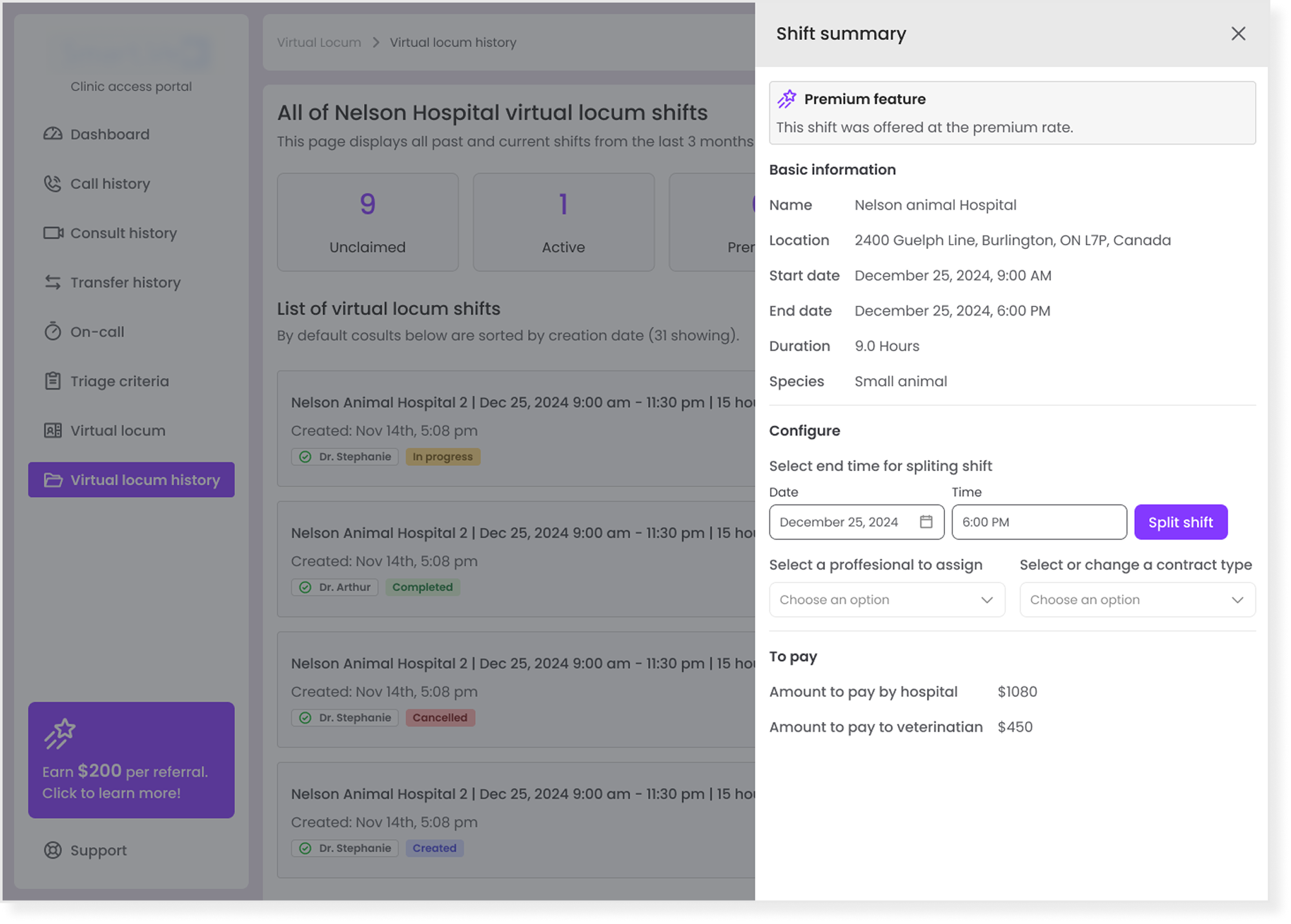The height and width of the screenshot is (924, 1291).
Task: Click the Time input showing 6:00 PM
Action: click(1039, 522)
